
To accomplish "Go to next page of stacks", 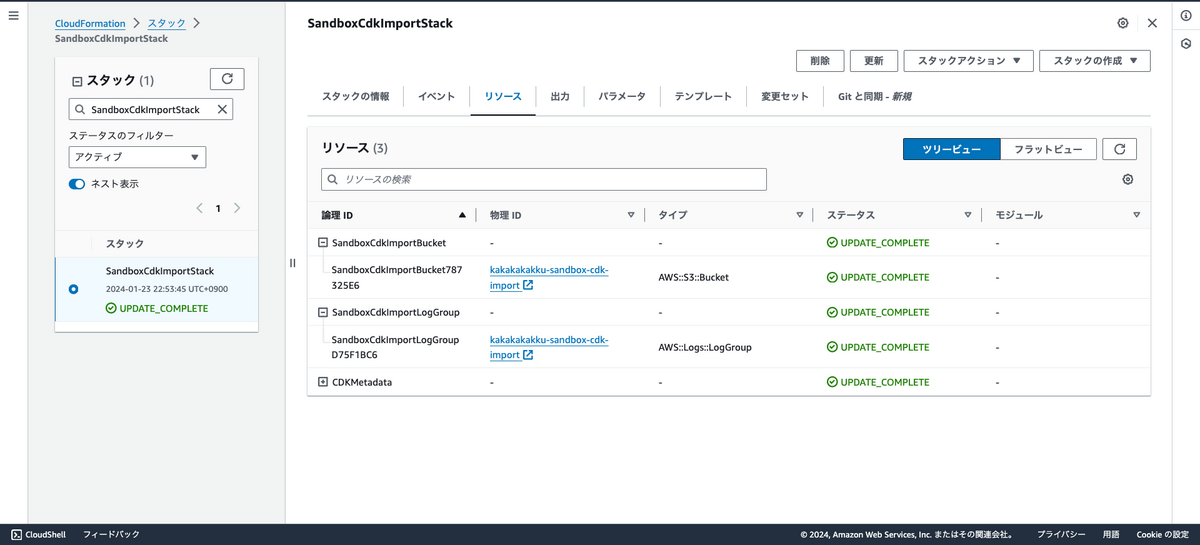I will click(x=237, y=209).
